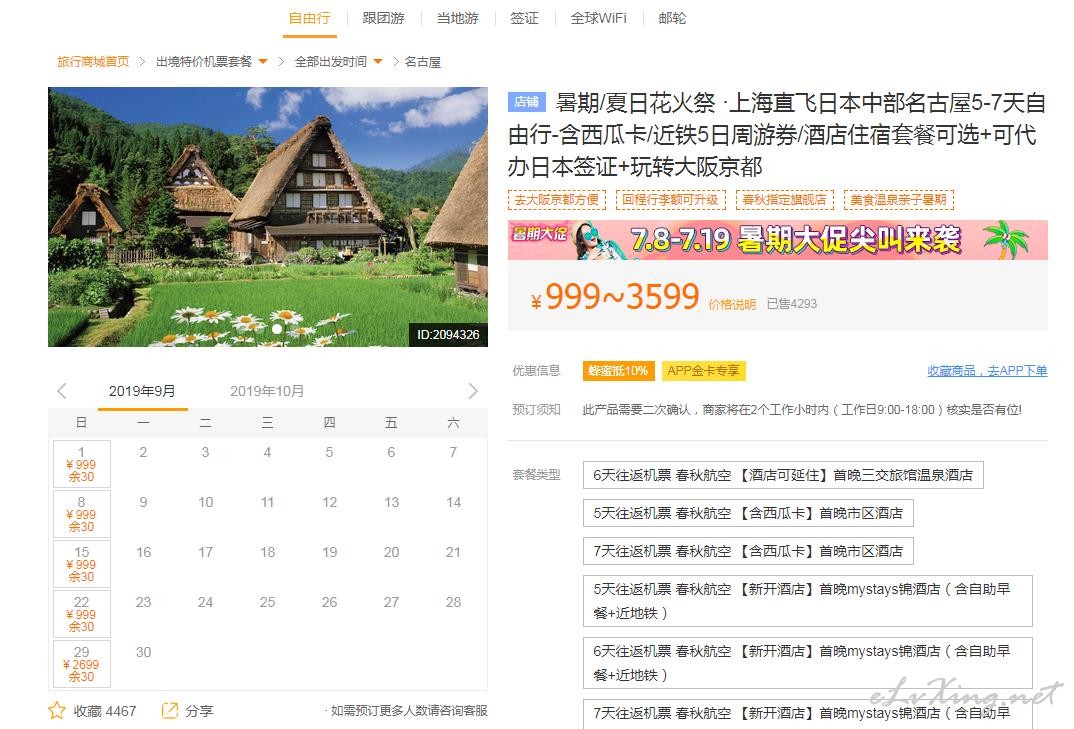Viewport: 1074px width, 729px height.
Task: Click calendar date 14
Action: click(453, 502)
